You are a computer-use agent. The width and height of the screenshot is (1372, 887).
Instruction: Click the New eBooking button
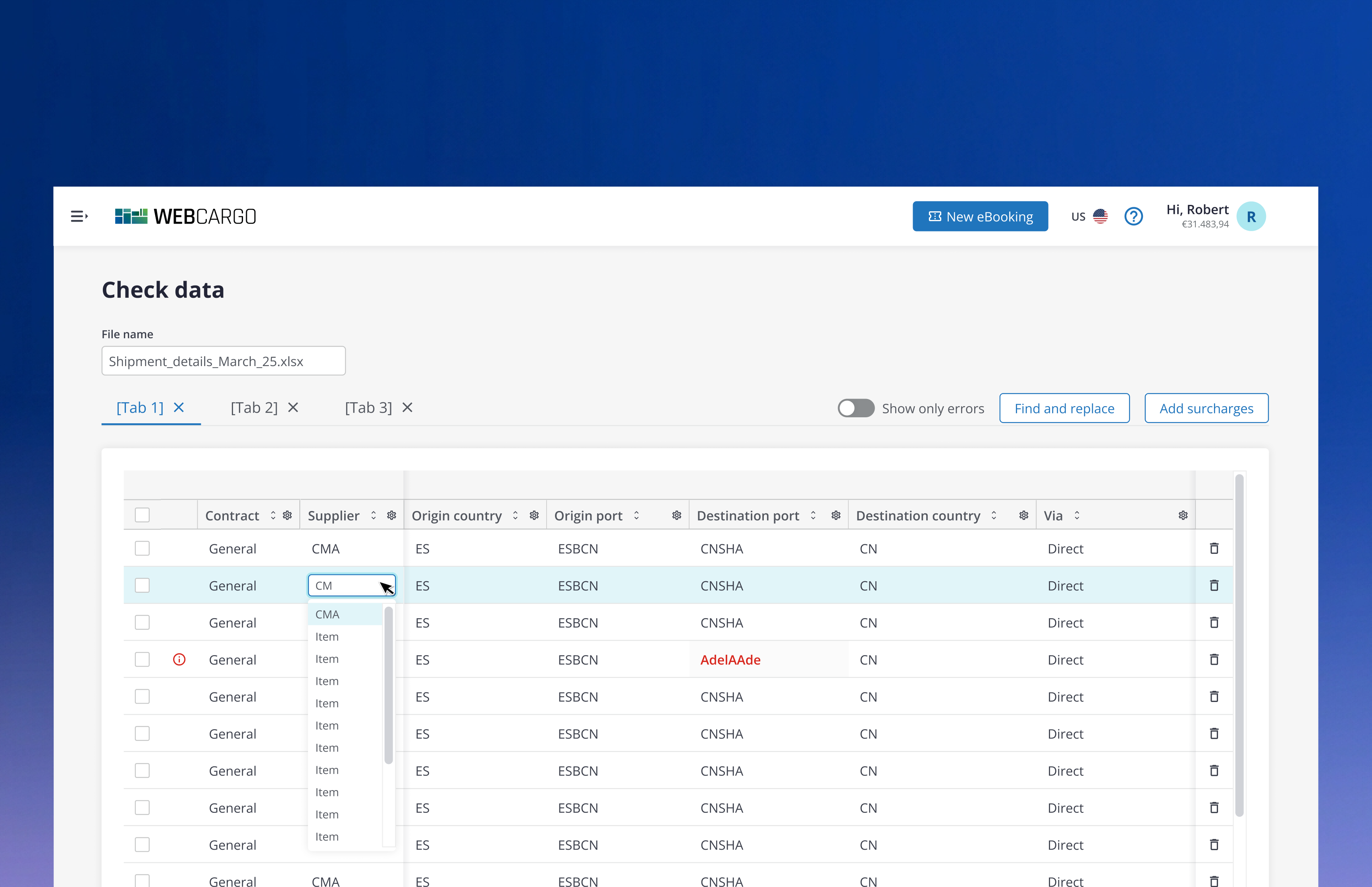click(x=980, y=216)
